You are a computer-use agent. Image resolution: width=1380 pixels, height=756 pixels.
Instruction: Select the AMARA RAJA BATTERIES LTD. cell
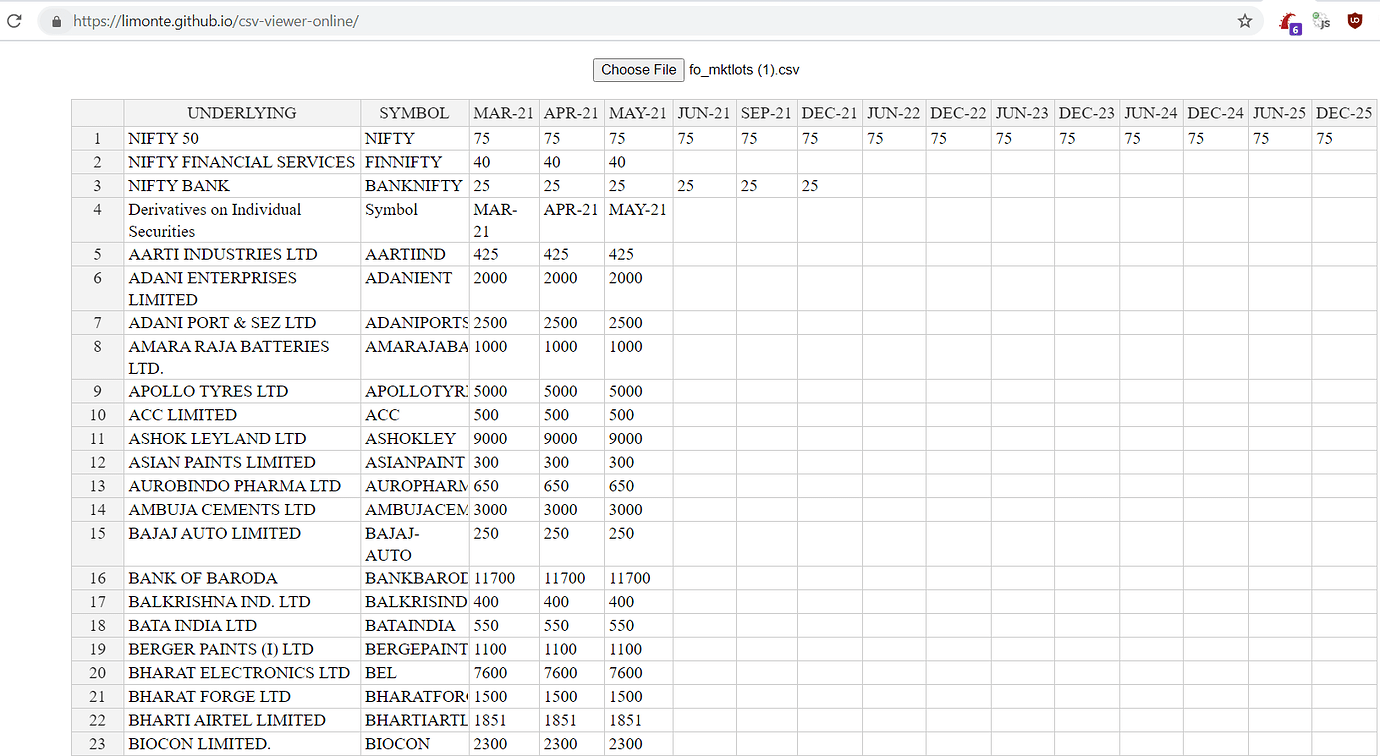coord(242,357)
